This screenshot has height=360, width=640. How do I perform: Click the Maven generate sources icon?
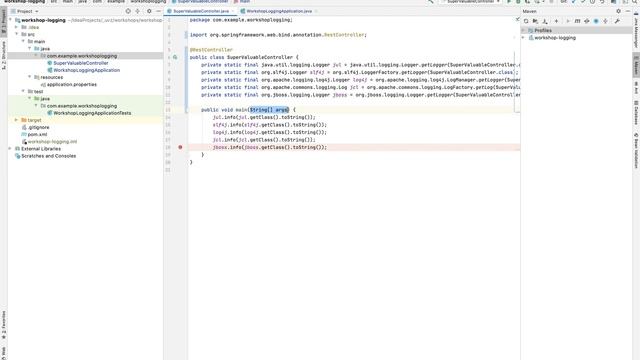click(x=535, y=21)
